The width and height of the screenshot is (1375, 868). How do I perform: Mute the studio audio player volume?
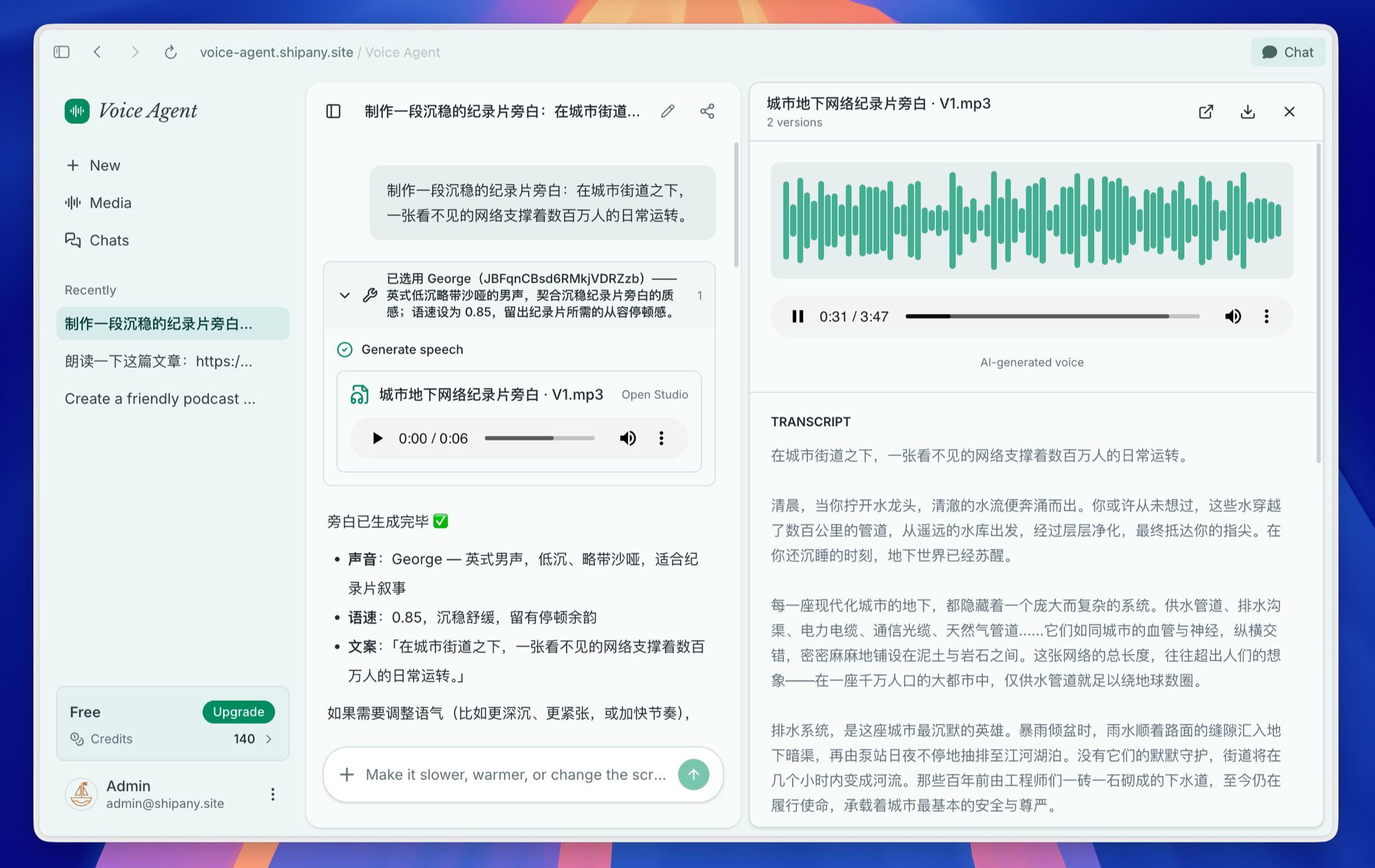click(1233, 317)
